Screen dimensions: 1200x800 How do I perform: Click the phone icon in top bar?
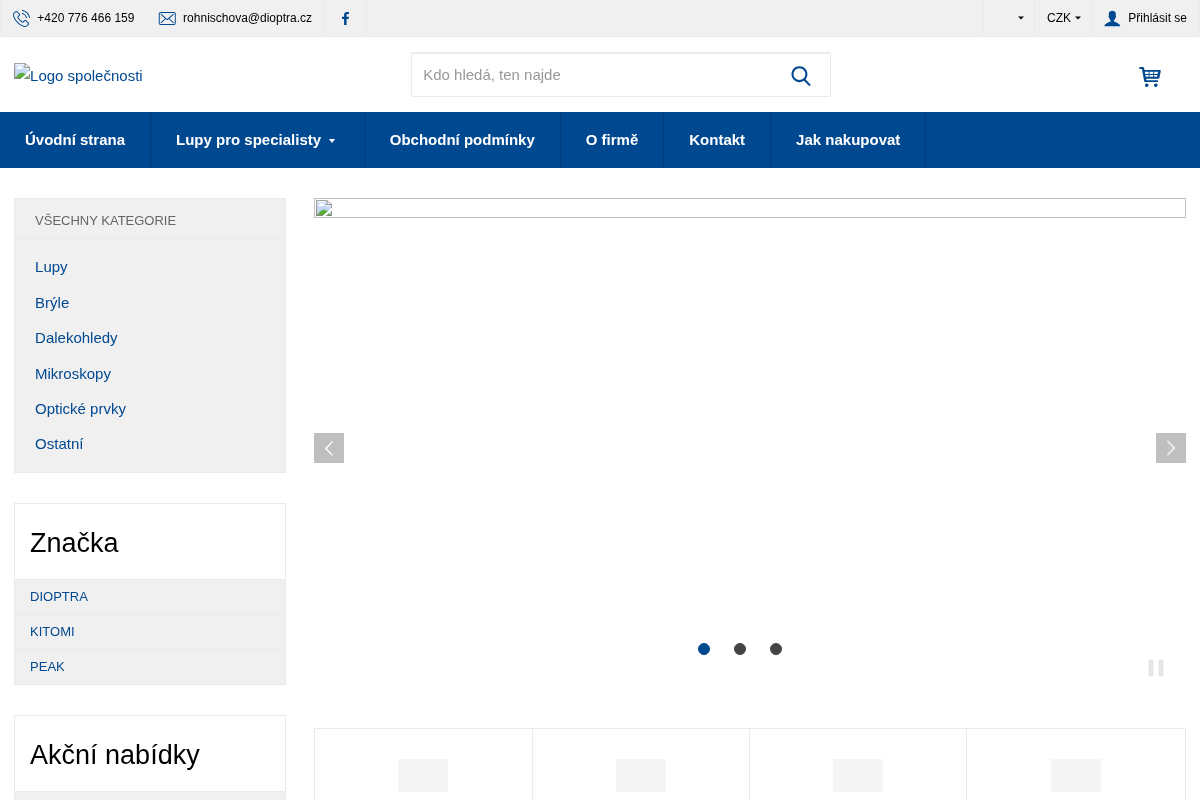click(21, 18)
